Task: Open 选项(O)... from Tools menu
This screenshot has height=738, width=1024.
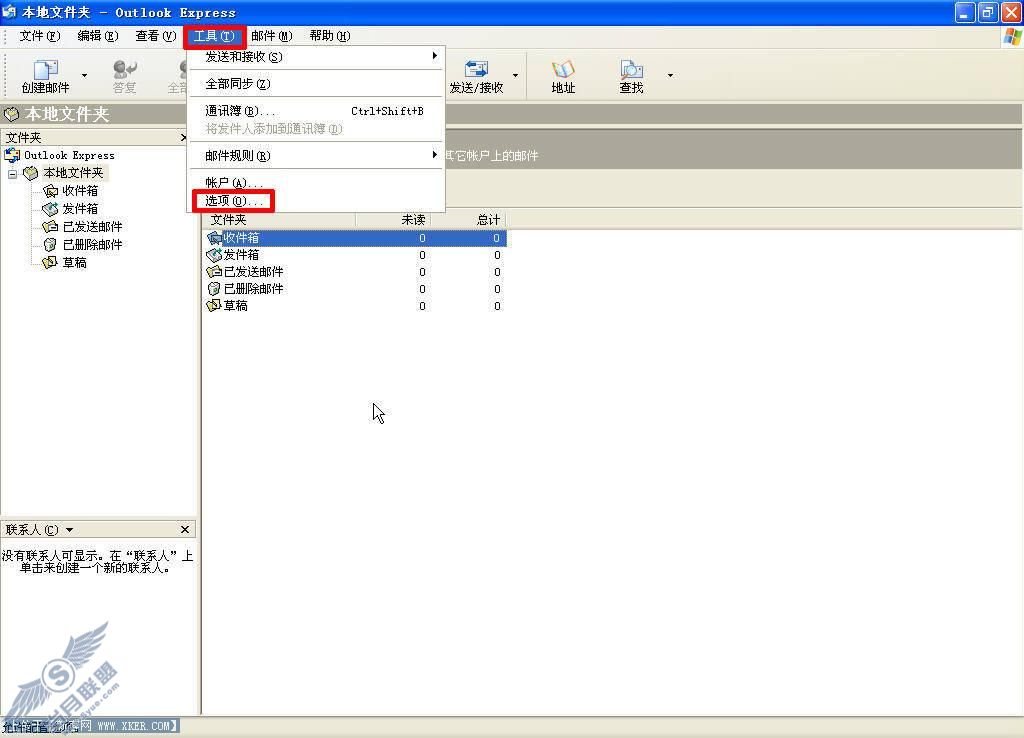Action: (x=316, y=201)
